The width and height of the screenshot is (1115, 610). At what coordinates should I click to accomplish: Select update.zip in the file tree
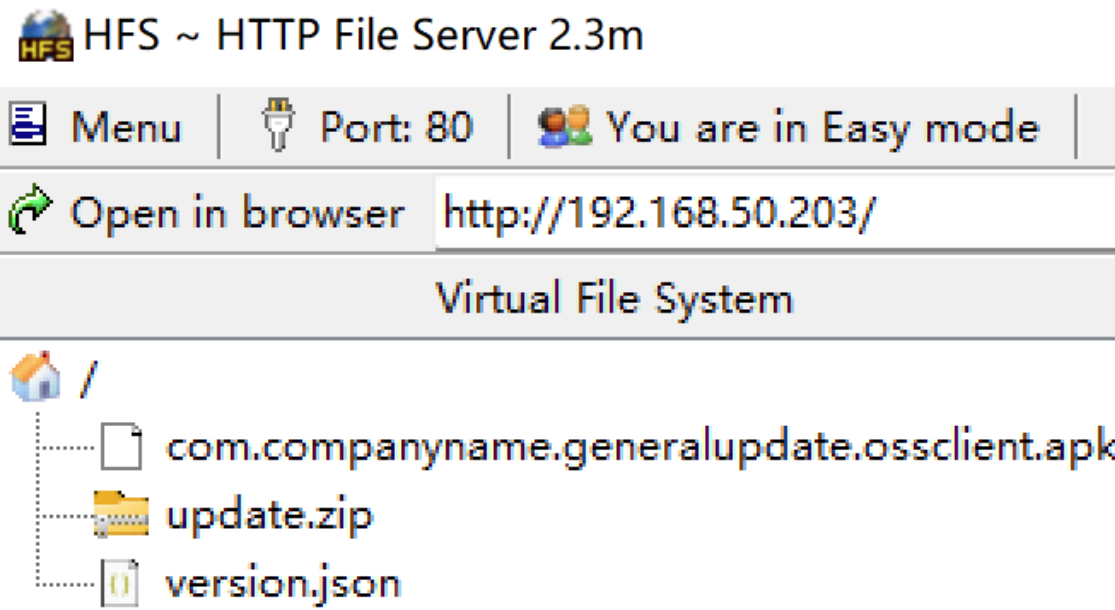click(269, 515)
